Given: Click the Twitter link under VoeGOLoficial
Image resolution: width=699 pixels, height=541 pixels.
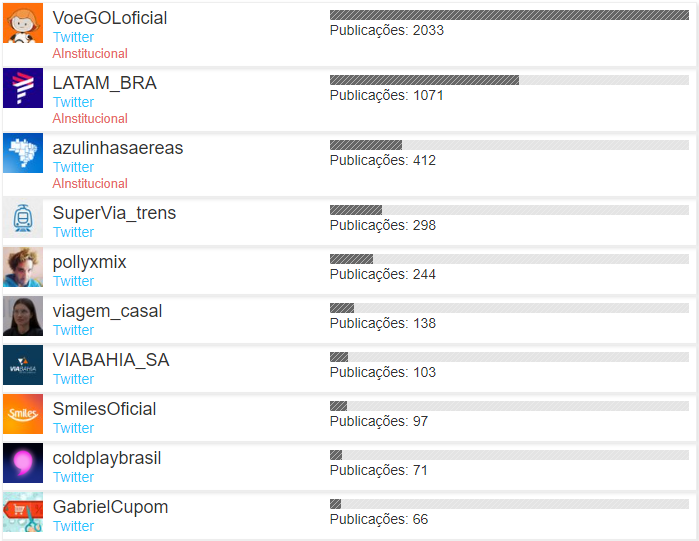Looking at the screenshot, I should pyautogui.click(x=74, y=37).
